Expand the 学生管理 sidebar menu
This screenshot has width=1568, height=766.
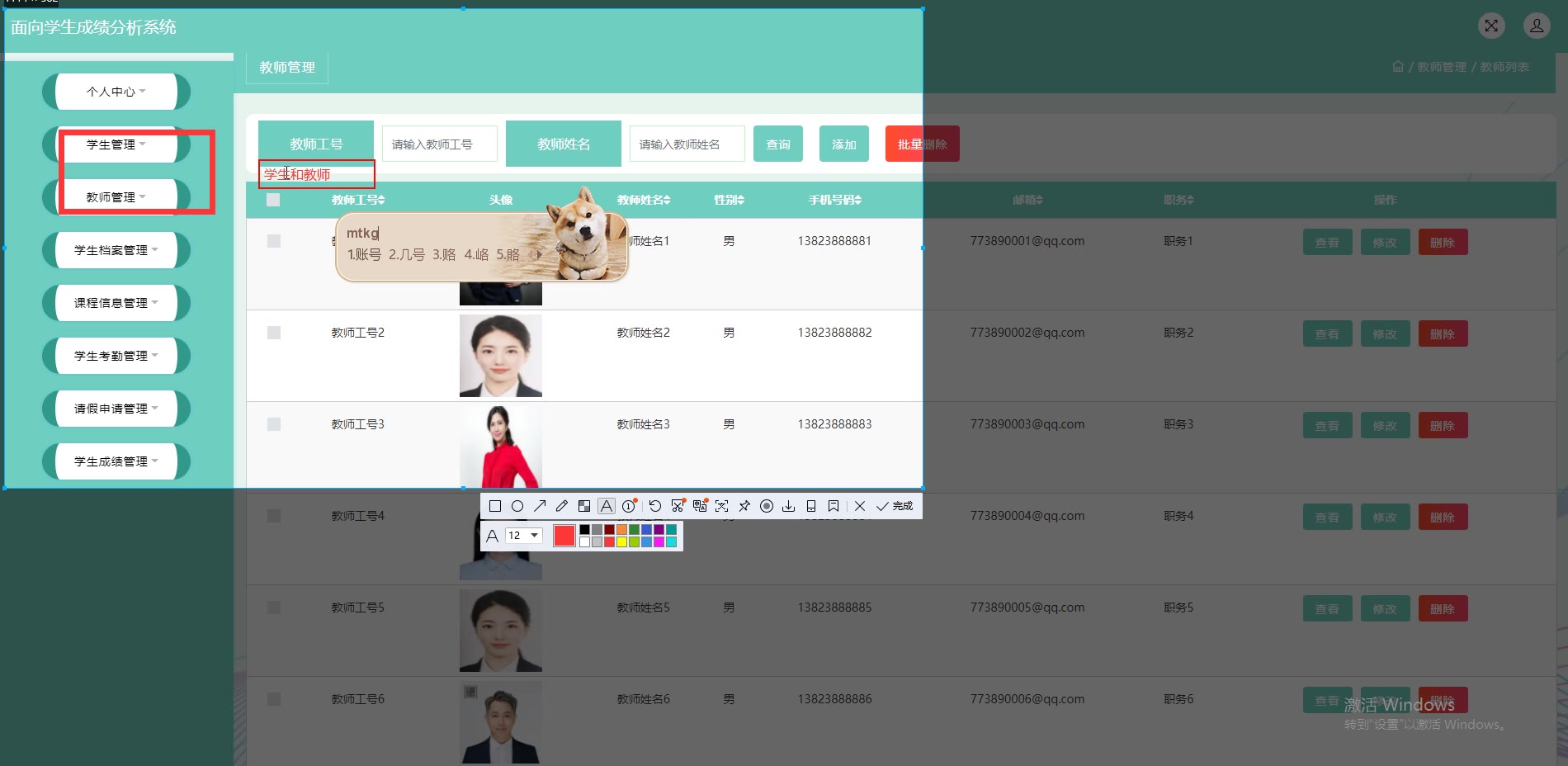point(116,144)
